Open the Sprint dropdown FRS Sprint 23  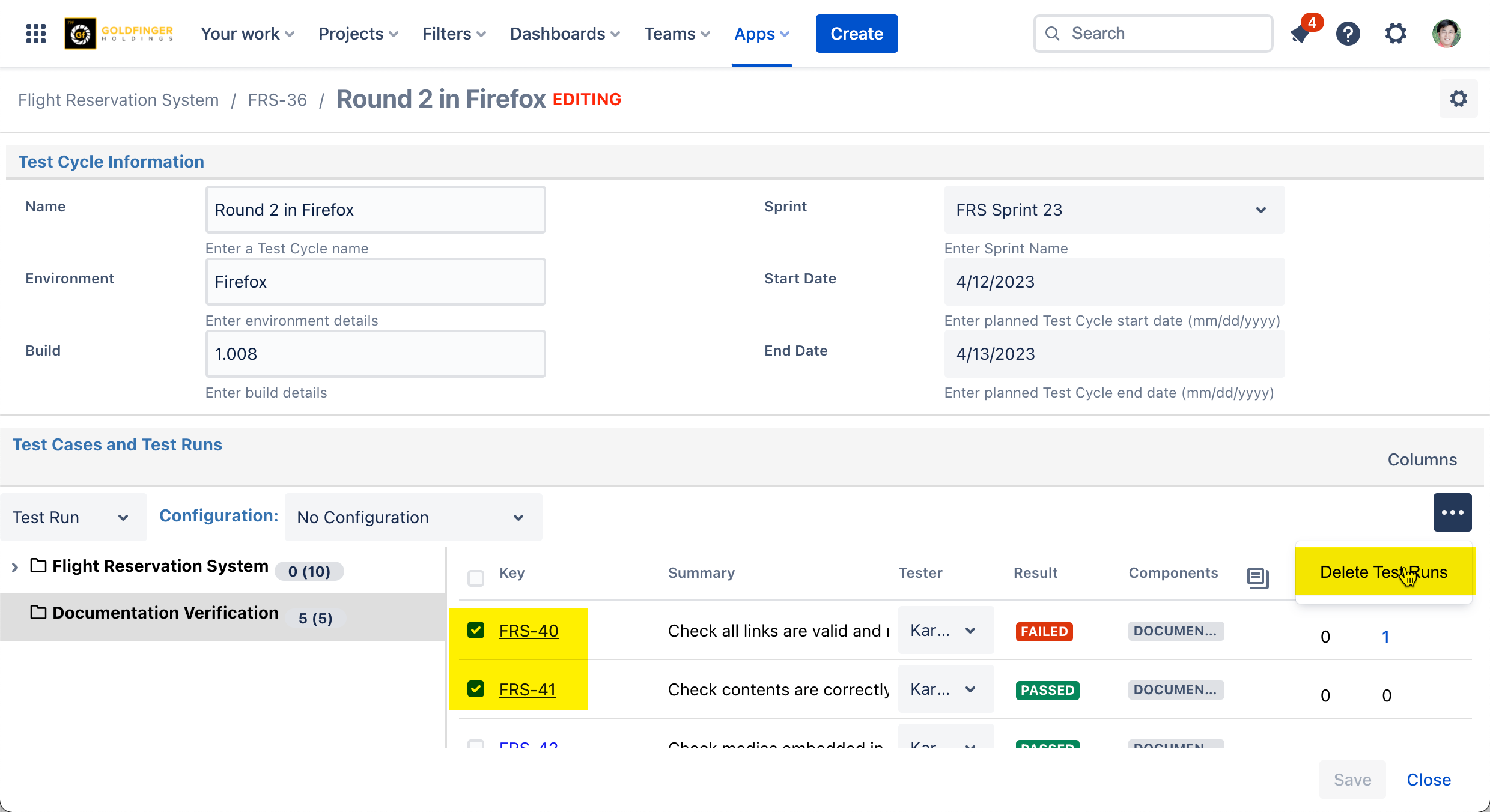coord(1114,210)
